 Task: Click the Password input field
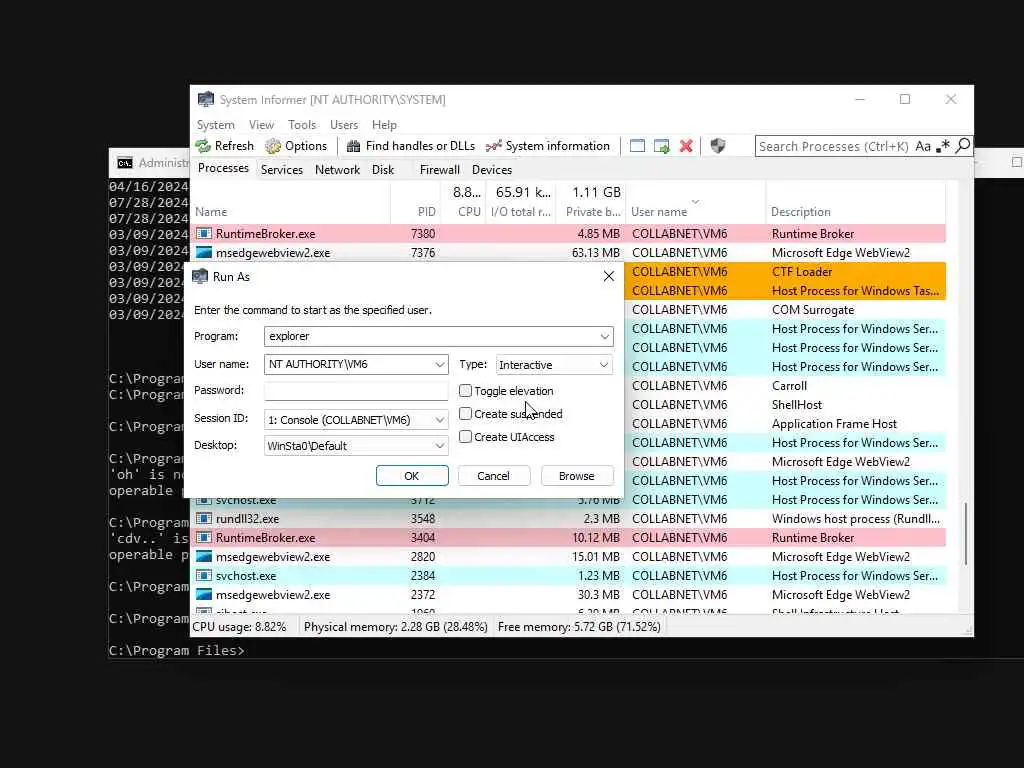point(356,391)
